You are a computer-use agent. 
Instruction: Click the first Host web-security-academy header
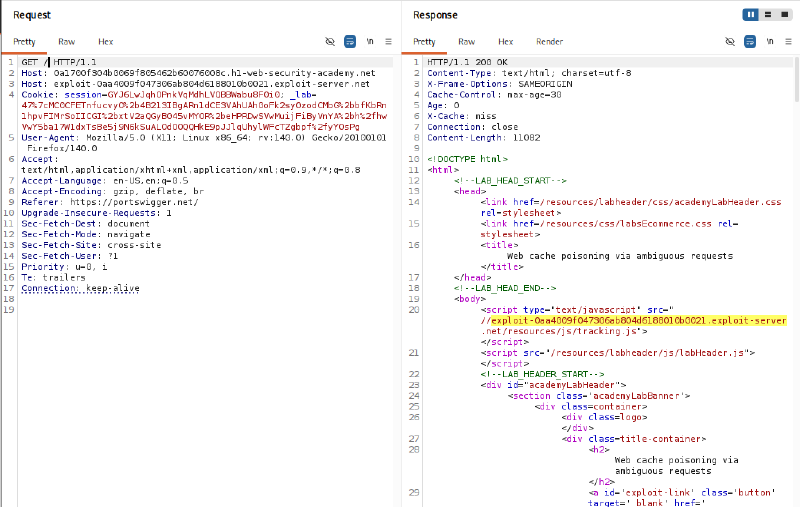(x=198, y=73)
